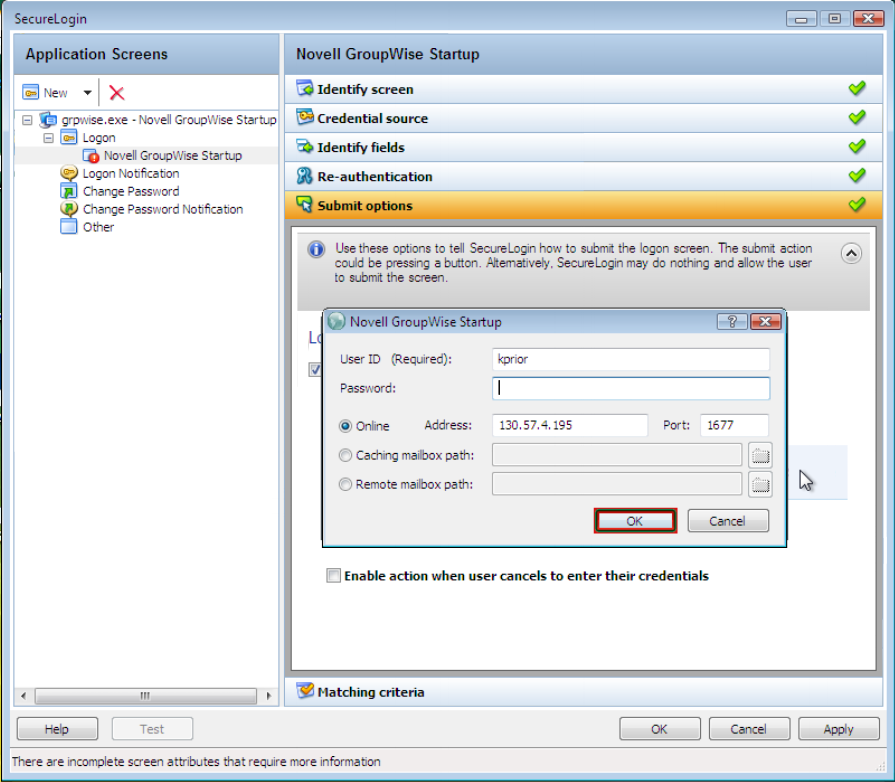The width and height of the screenshot is (895, 782).
Task: Click the grpwise.exe application icon
Action: [48, 120]
